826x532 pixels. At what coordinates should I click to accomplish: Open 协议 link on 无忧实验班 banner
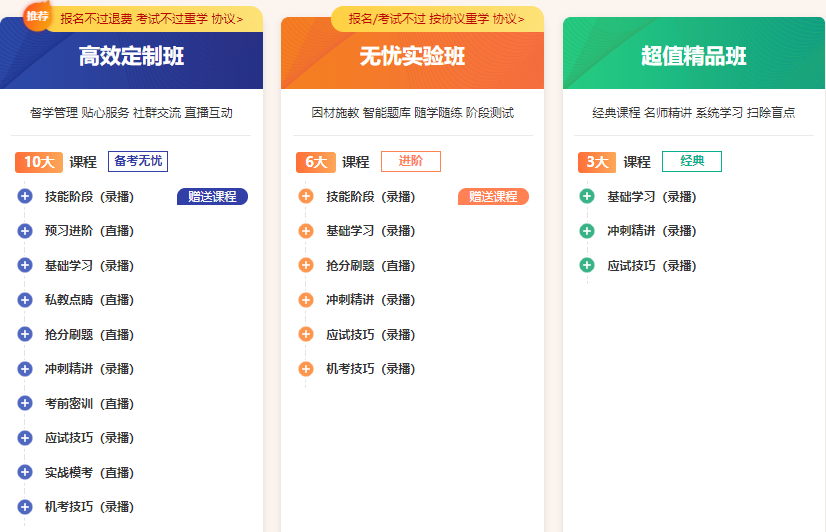point(508,19)
